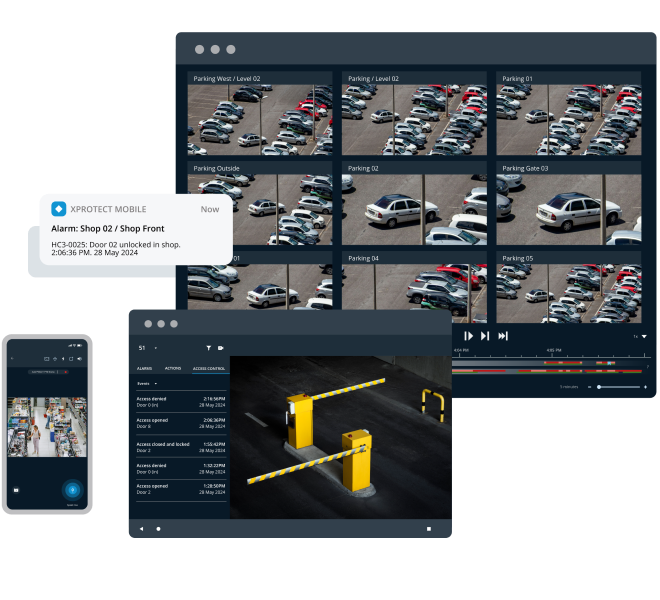Screen dimensions: 660x600
Task: Open the playback speed 1x dropdown
Action: [639, 337]
